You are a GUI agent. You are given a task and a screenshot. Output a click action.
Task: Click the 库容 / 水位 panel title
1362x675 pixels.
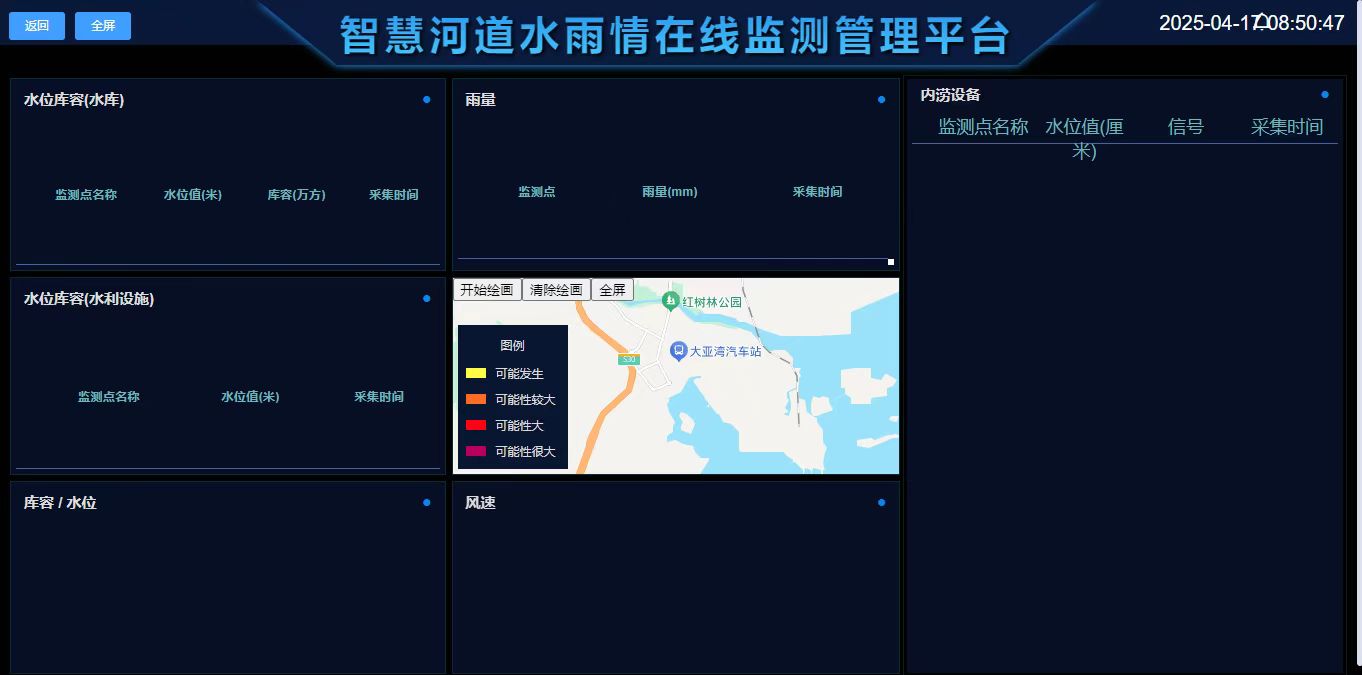tap(60, 503)
